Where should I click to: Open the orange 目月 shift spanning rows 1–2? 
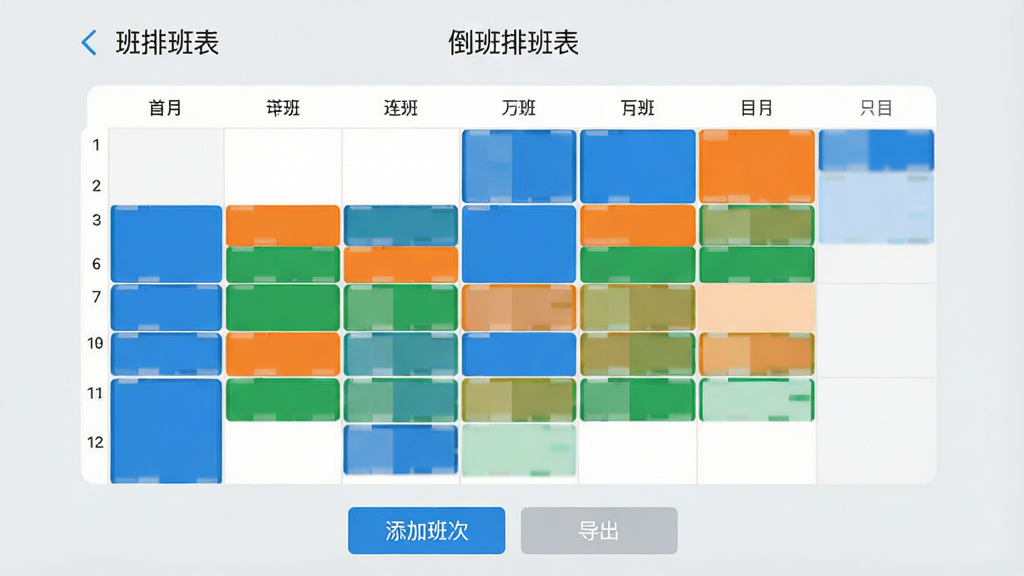tap(757, 166)
